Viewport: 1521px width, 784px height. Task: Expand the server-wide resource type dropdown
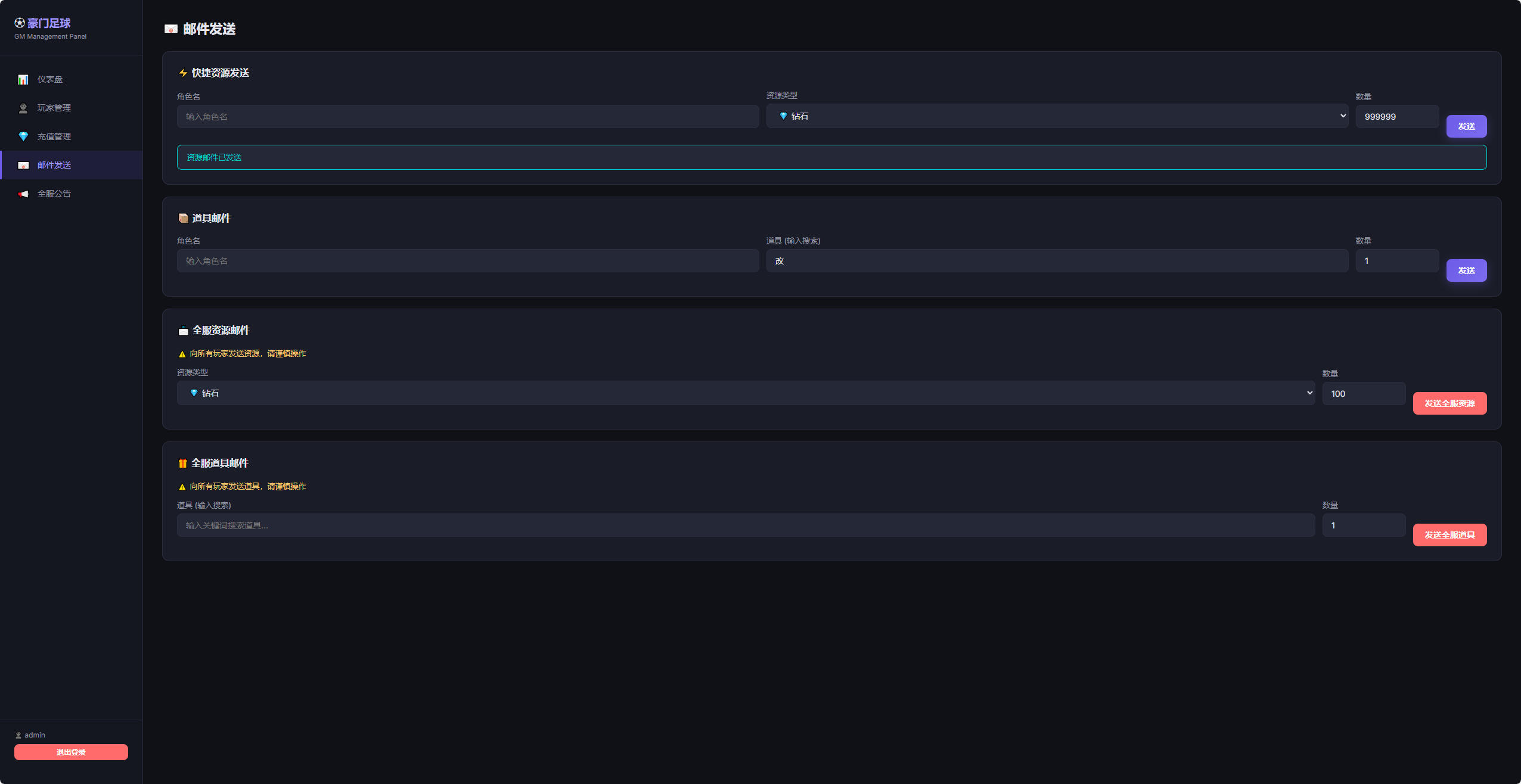point(746,393)
